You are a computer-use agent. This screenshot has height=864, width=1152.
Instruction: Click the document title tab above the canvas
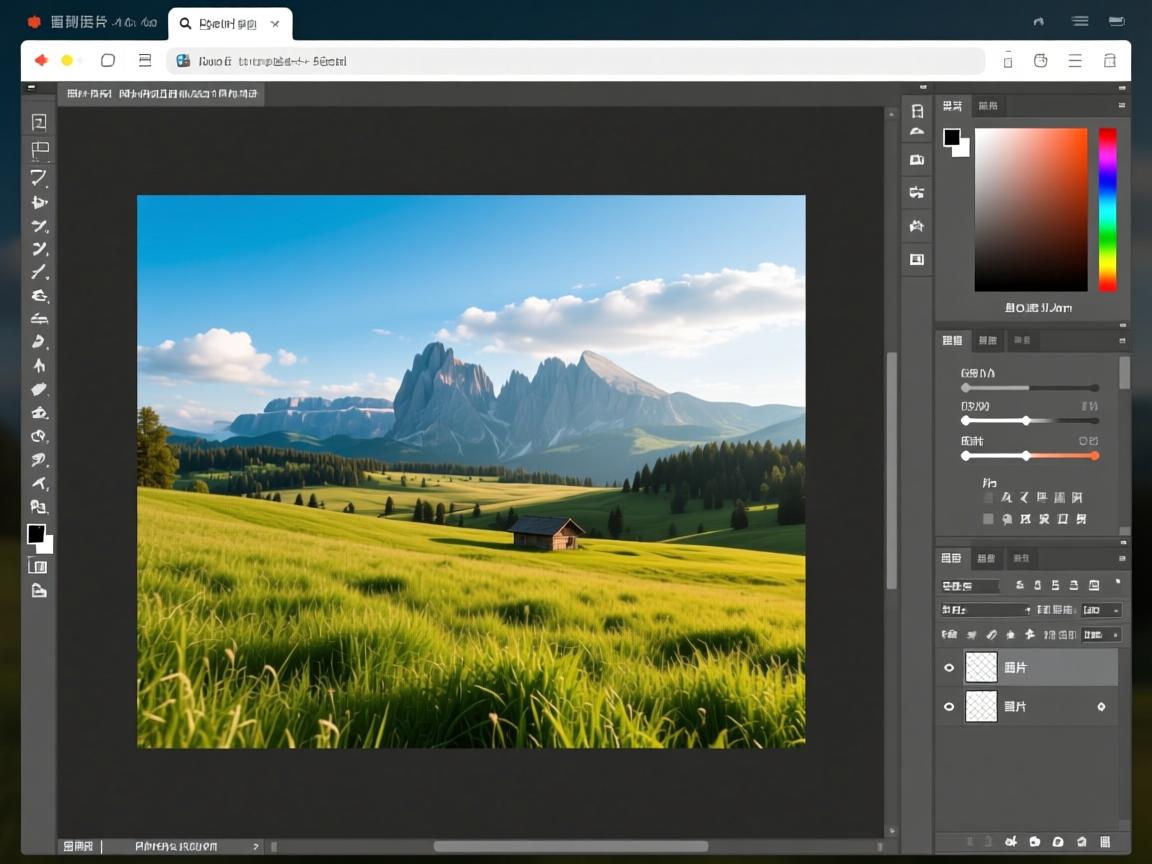click(x=160, y=94)
